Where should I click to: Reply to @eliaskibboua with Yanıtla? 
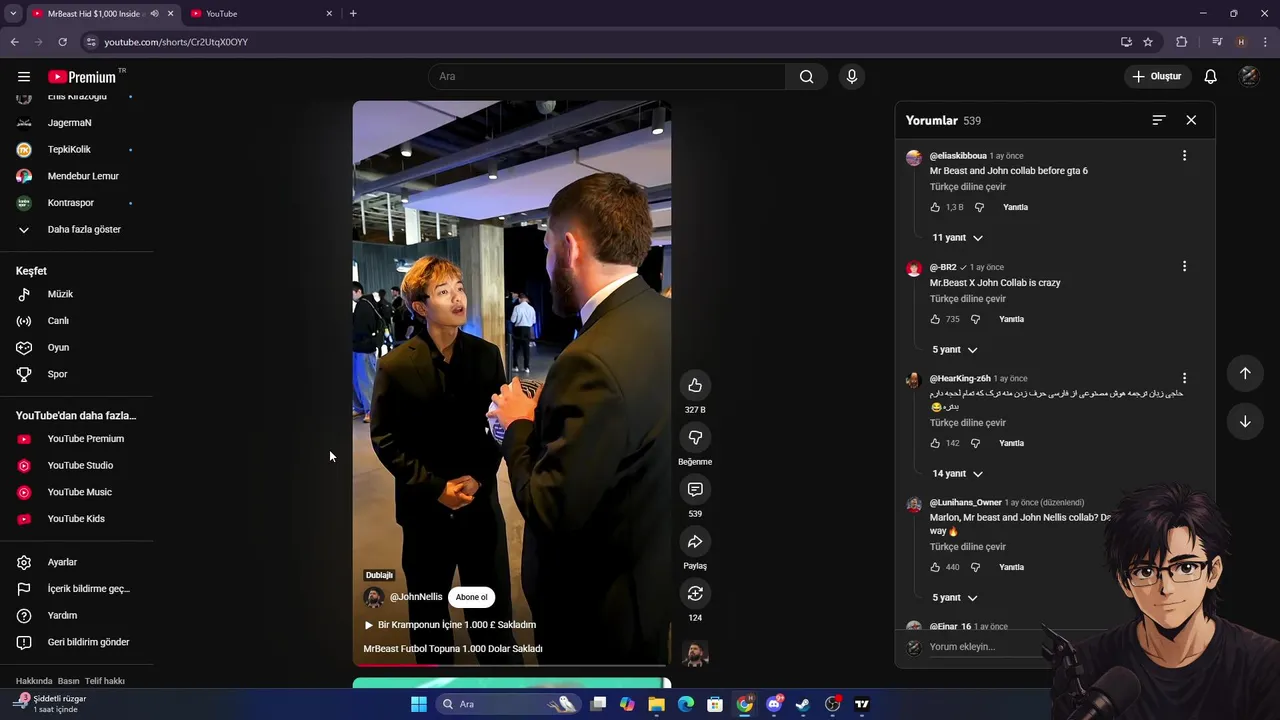pos(1015,207)
